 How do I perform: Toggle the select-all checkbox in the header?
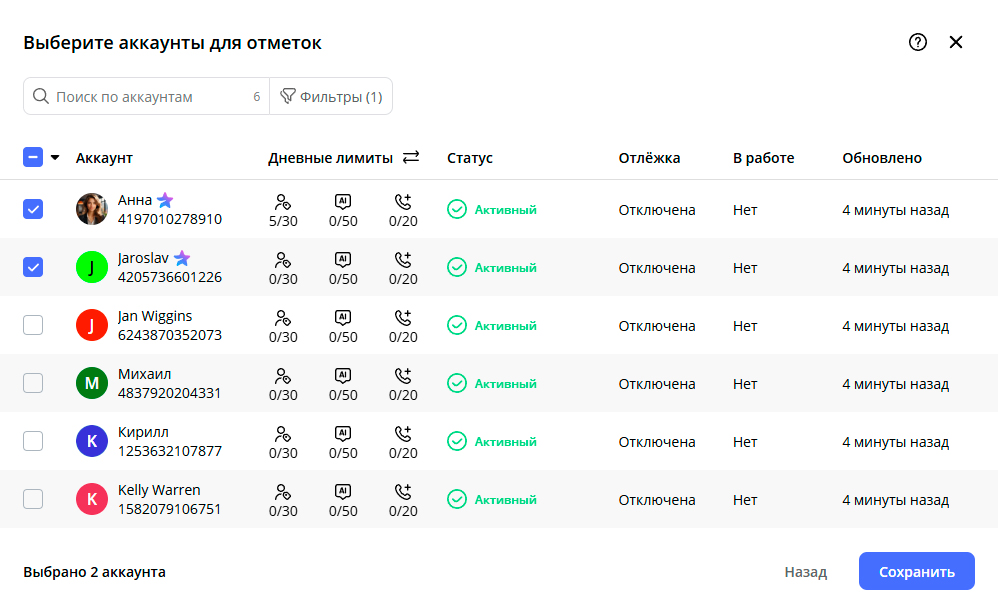click(33, 157)
